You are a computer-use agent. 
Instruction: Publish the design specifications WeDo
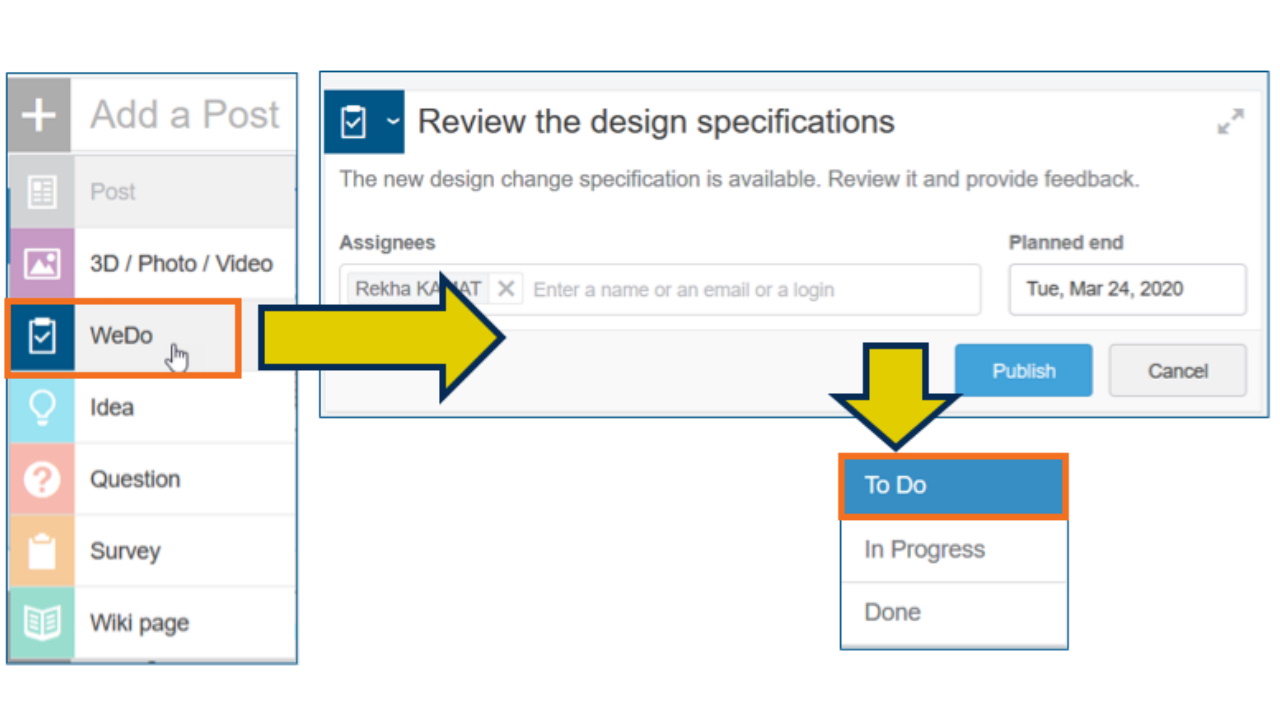(1023, 370)
